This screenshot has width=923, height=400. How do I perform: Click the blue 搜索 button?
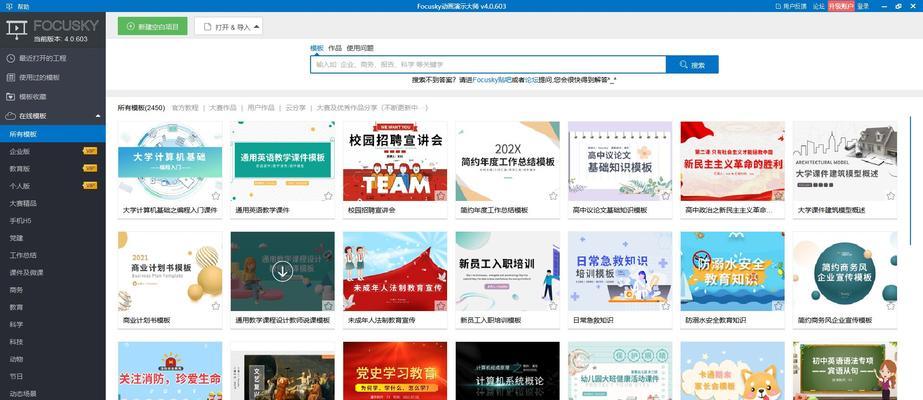pos(692,65)
